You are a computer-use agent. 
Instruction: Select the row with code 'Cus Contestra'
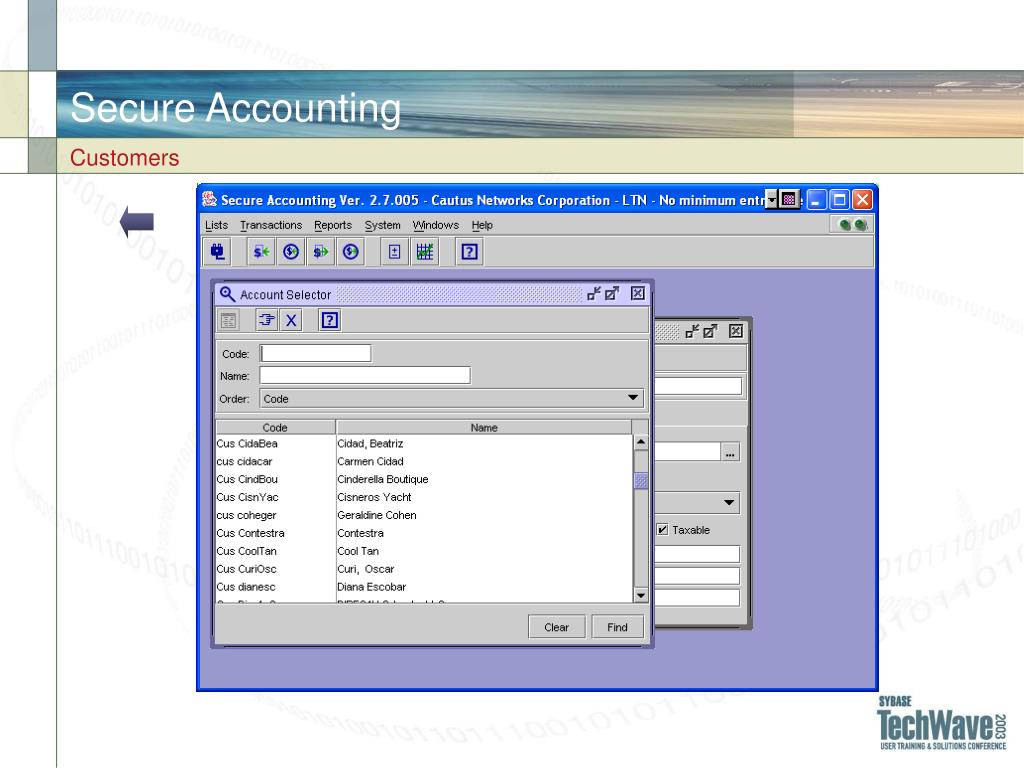coord(424,533)
